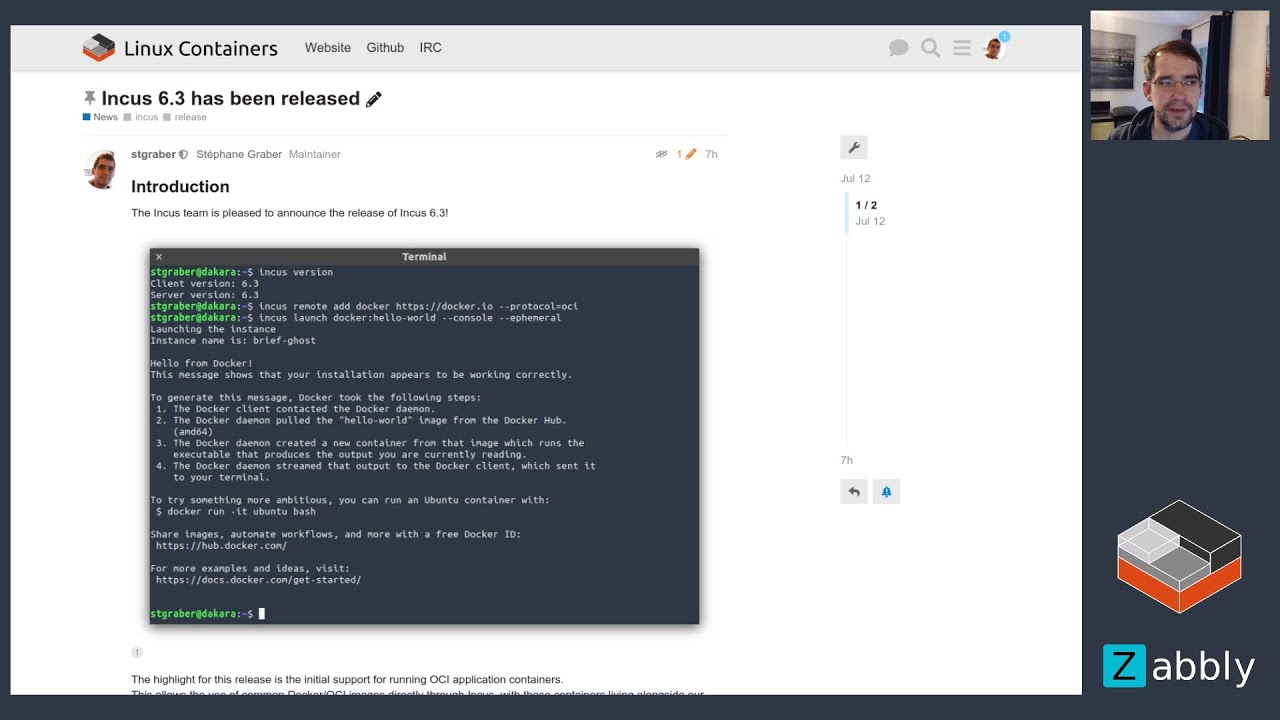Click the 1 / 2 timeline scroller
Viewport: 1280px width, 720px height.
[x=866, y=212]
